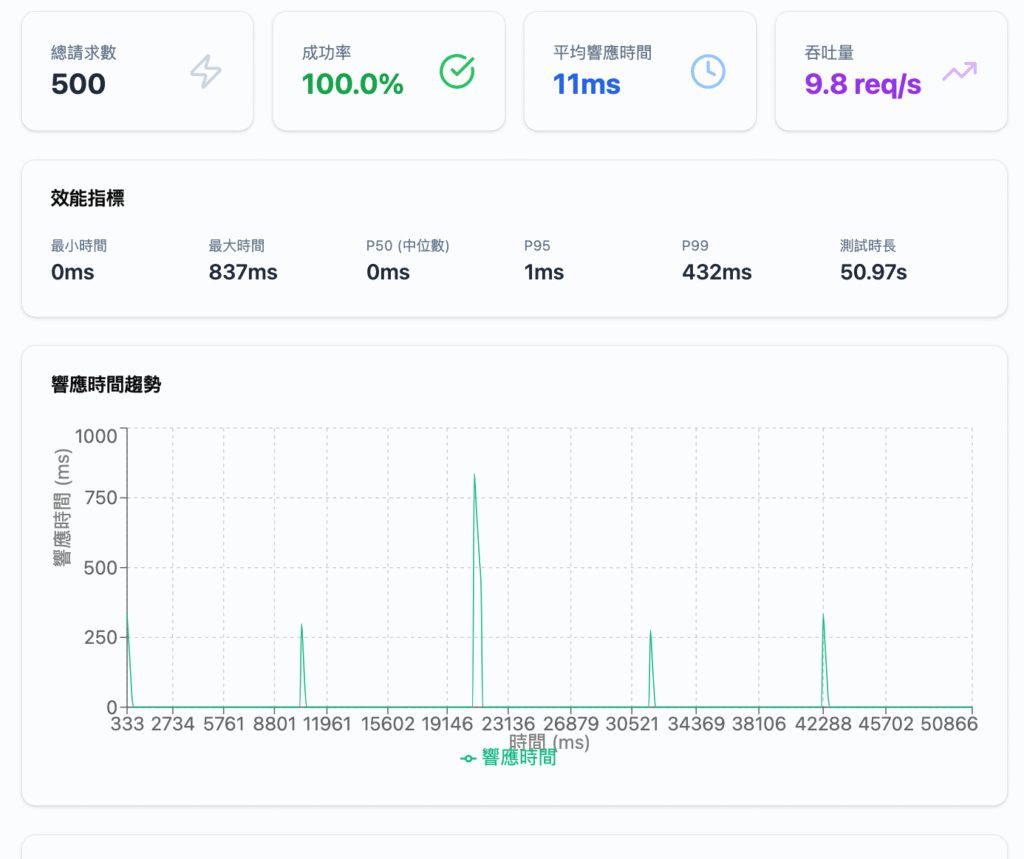Screen dimensions: 1024x859
Task: Click the tallest spike peak near 837ms in chart
Action: pyautogui.click(x=474, y=476)
